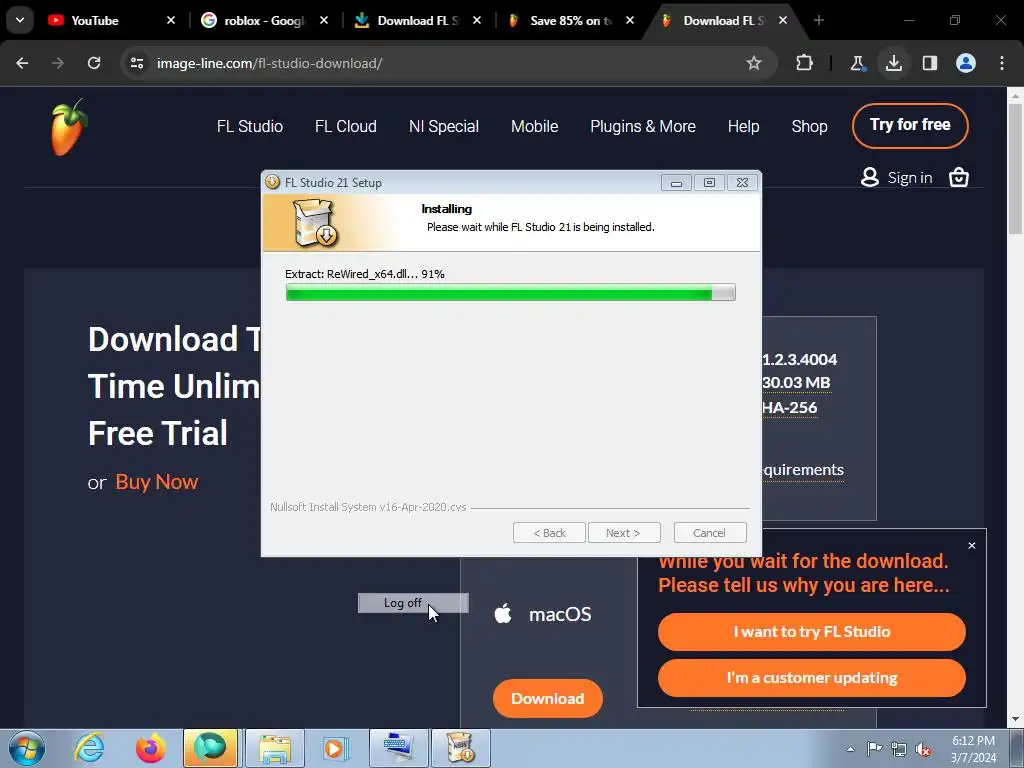Click the version number 1.2.3.4004
The image size is (1024, 768).
799,359
